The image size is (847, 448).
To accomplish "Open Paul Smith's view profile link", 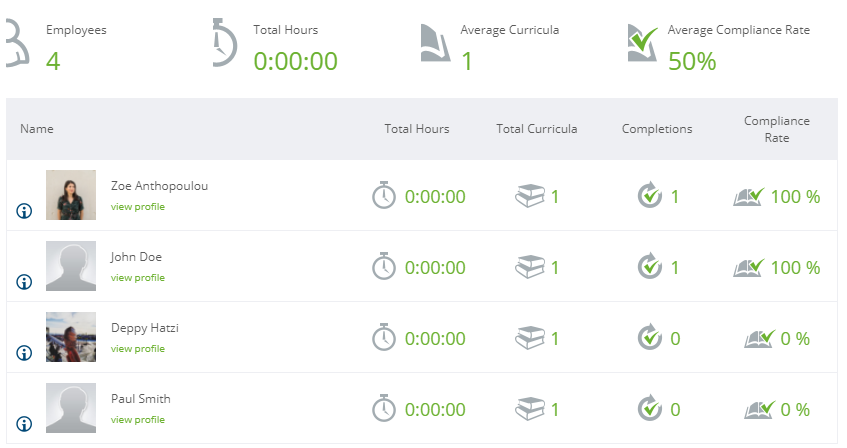I will 138,420.
